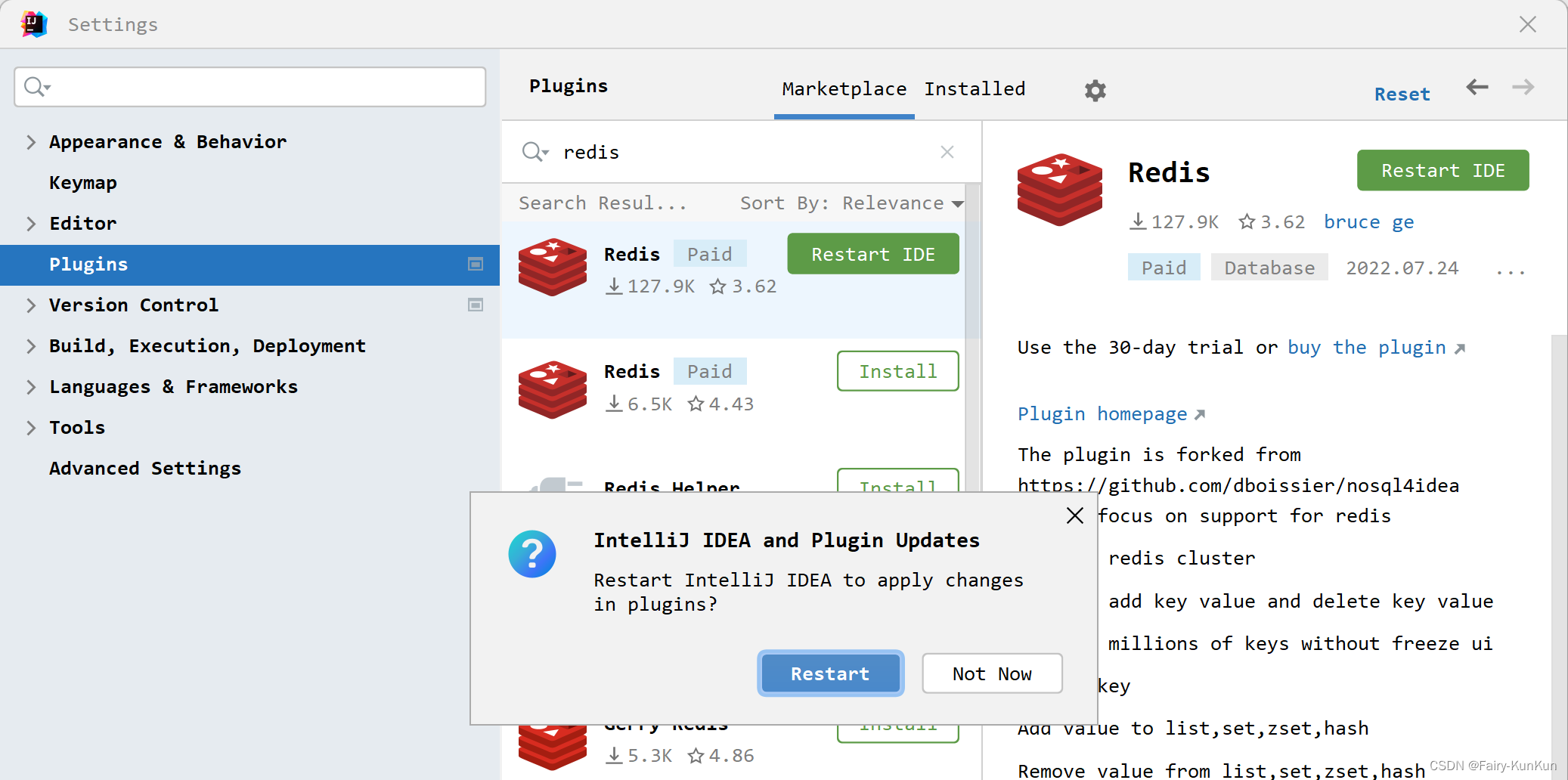
Task: Navigate back with the left arrow
Action: click(x=1477, y=87)
